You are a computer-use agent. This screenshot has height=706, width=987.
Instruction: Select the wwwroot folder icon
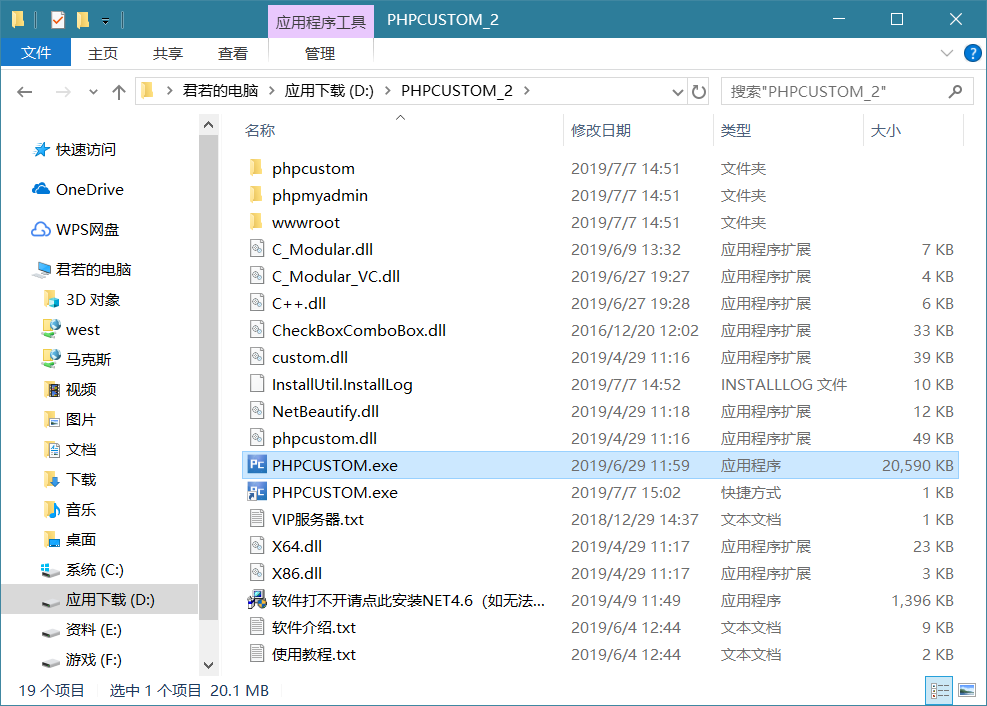256,222
